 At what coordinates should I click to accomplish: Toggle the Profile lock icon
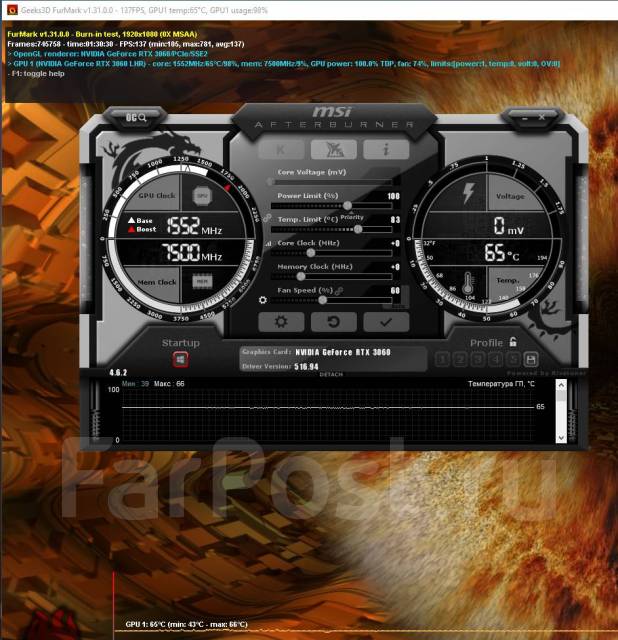pyautogui.click(x=513, y=342)
